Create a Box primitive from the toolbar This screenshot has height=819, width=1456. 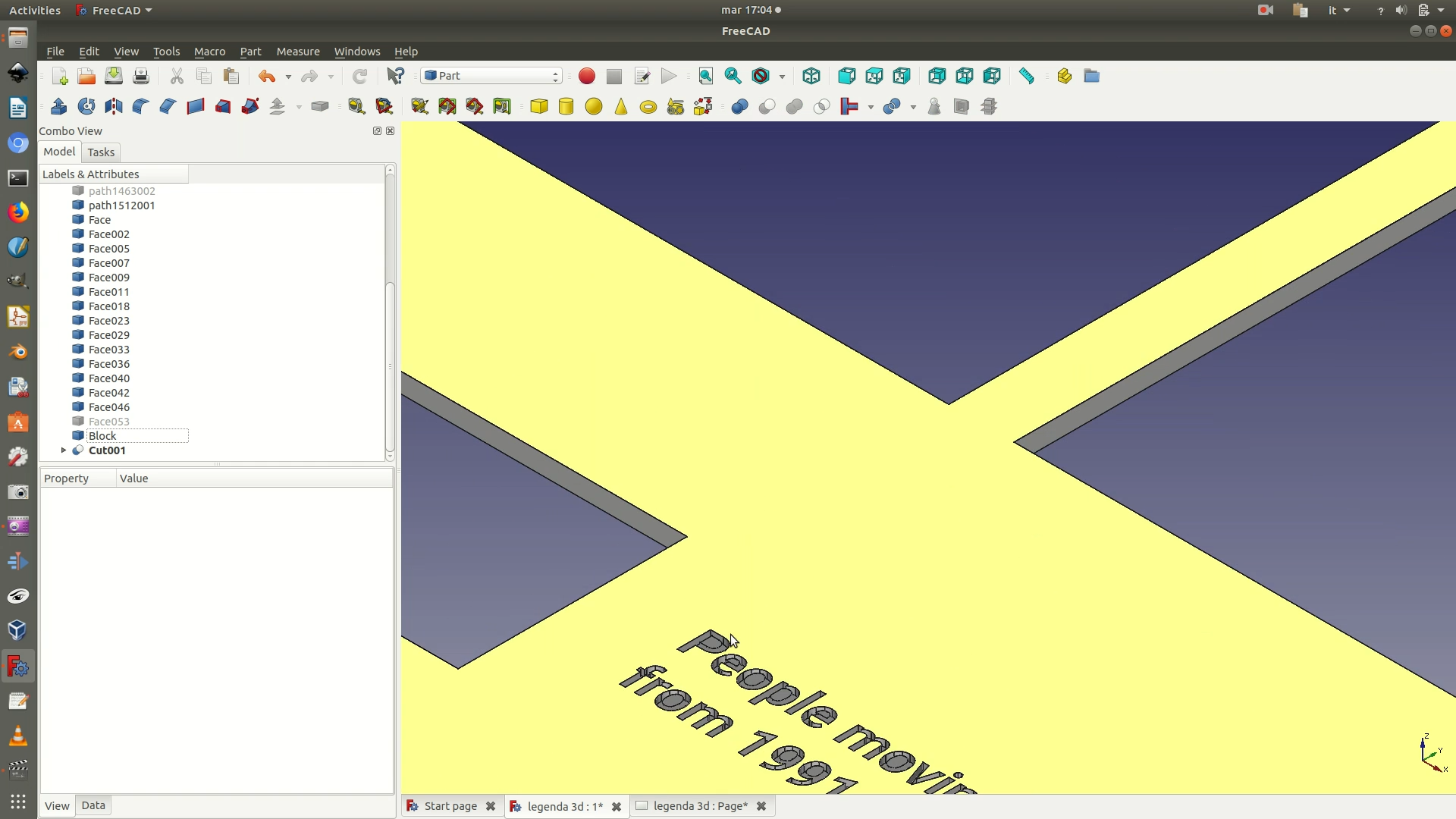click(539, 106)
